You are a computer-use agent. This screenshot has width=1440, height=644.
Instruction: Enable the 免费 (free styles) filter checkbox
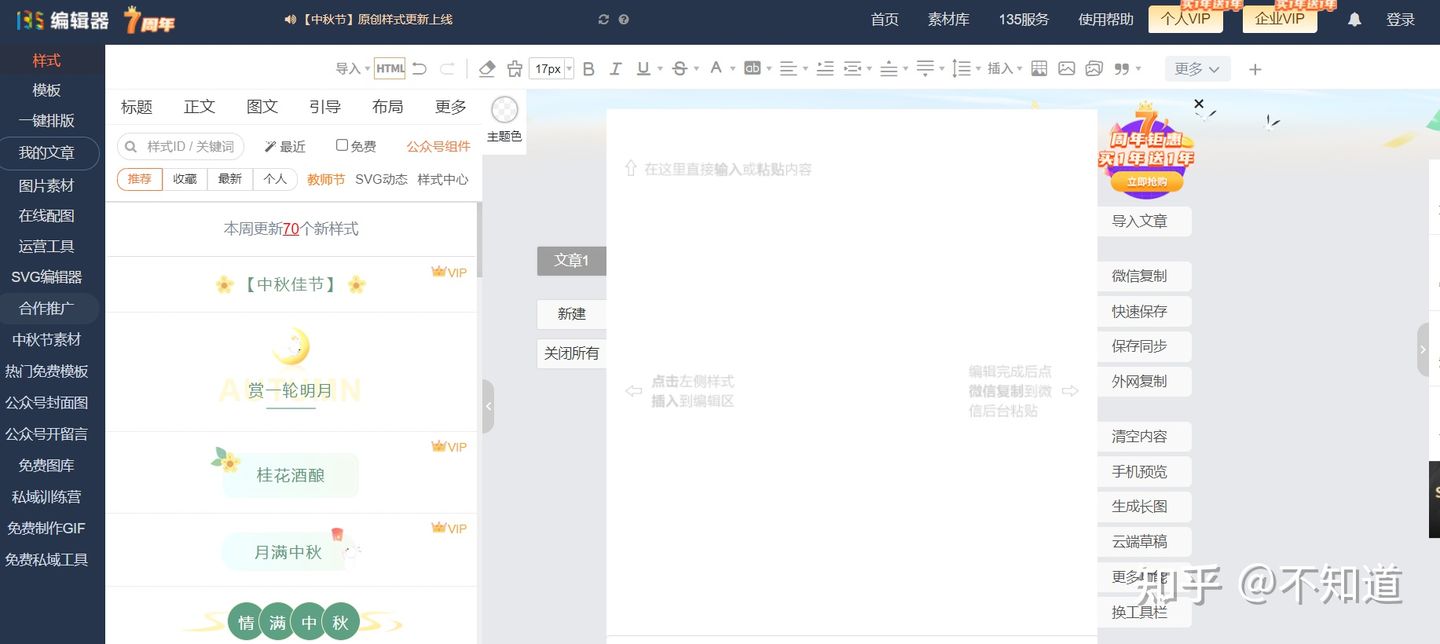click(x=342, y=146)
